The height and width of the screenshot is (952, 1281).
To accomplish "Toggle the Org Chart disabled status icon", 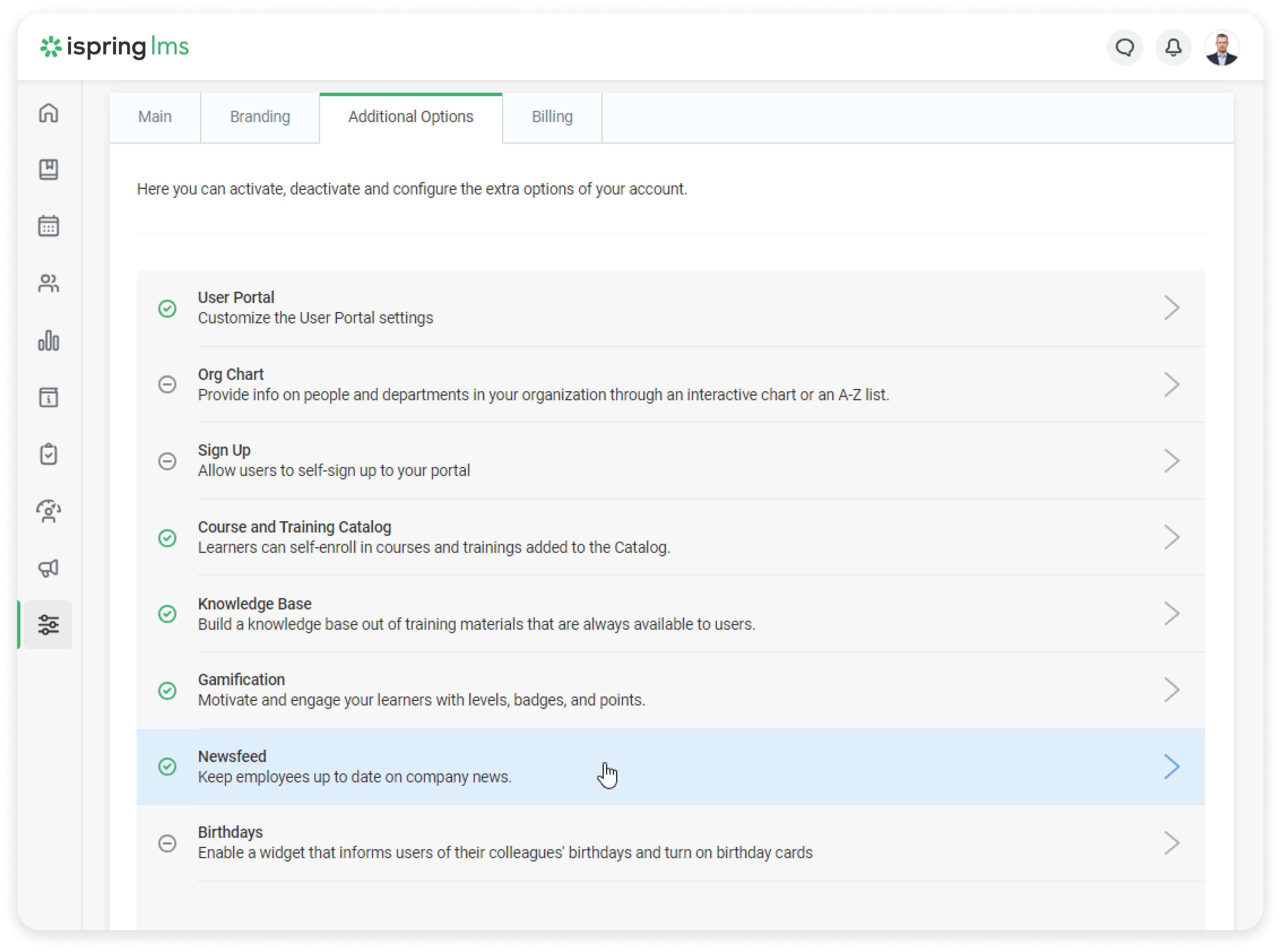I will pos(167,384).
